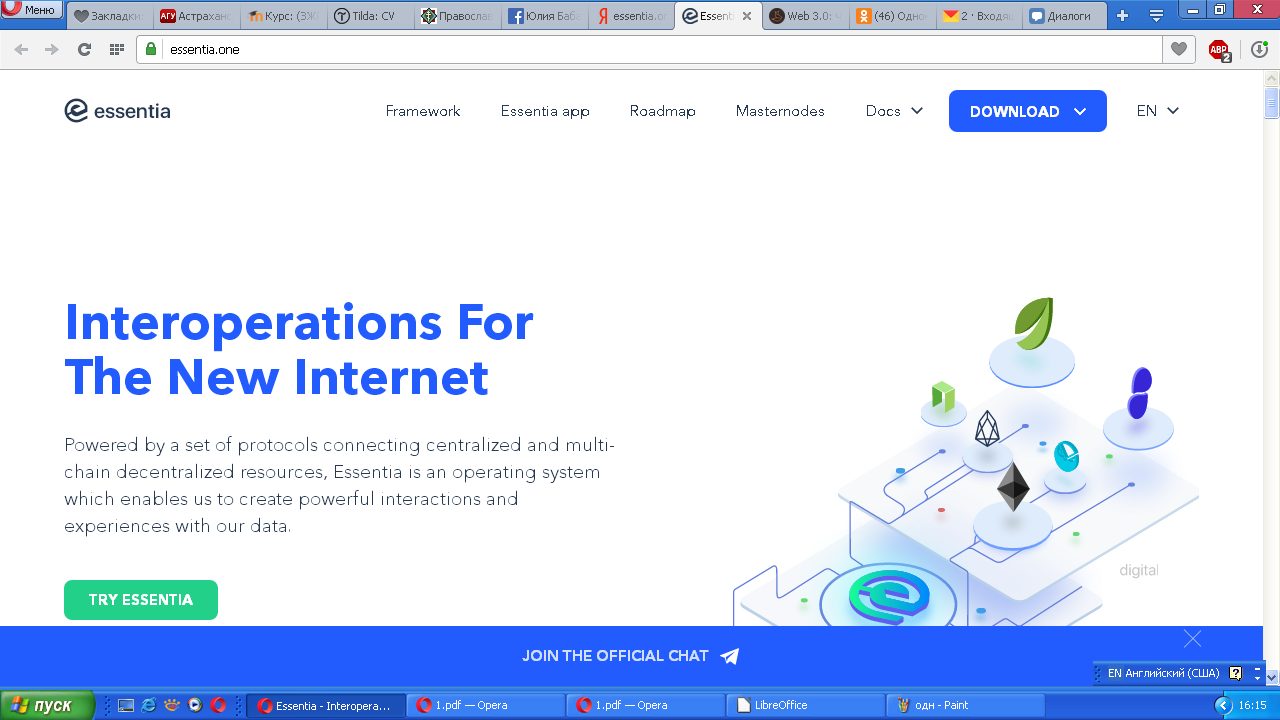Open first 1.pdf — Opera taskbar item
This screenshot has height=720, width=1280.
point(486,705)
